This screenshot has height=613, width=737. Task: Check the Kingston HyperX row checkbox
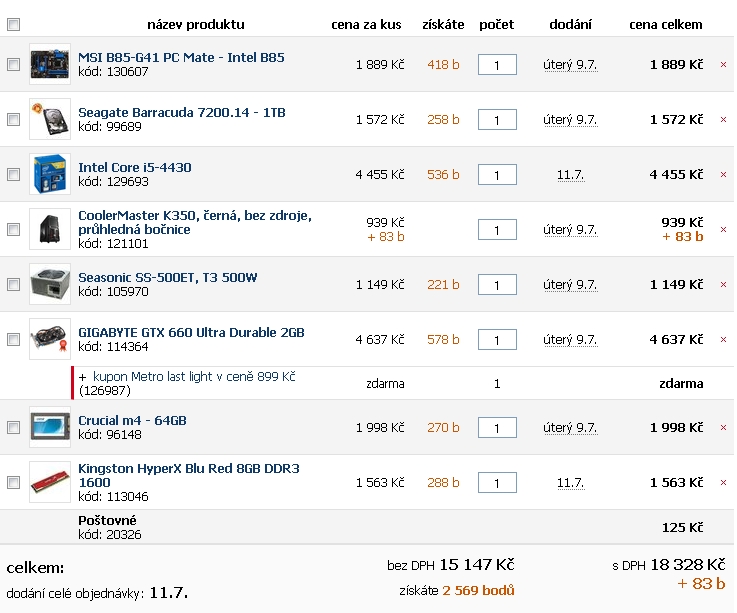[14, 482]
